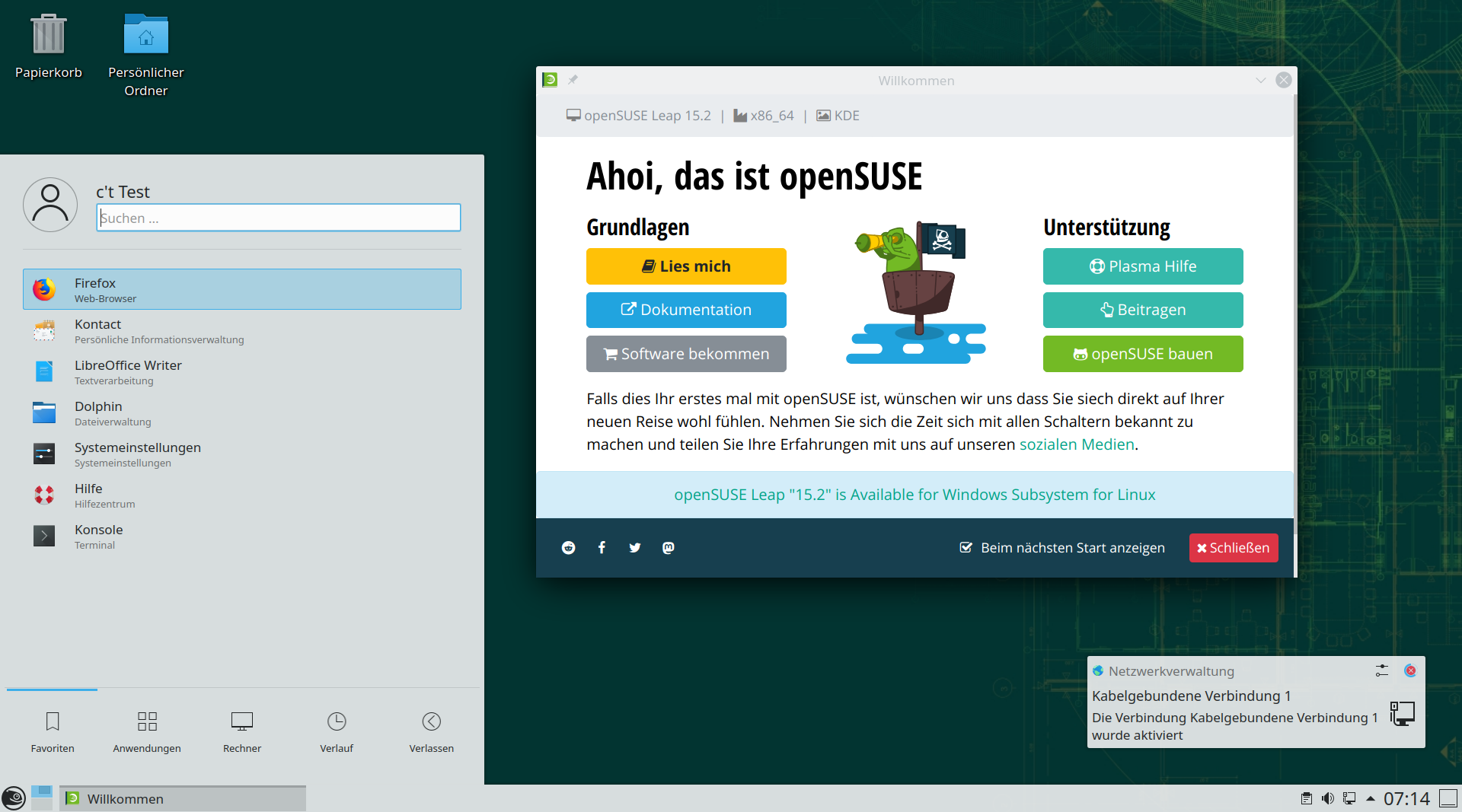Switch to the Anwendungen tab
The height and width of the screenshot is (812, 1462).
(x=147, y=731)
